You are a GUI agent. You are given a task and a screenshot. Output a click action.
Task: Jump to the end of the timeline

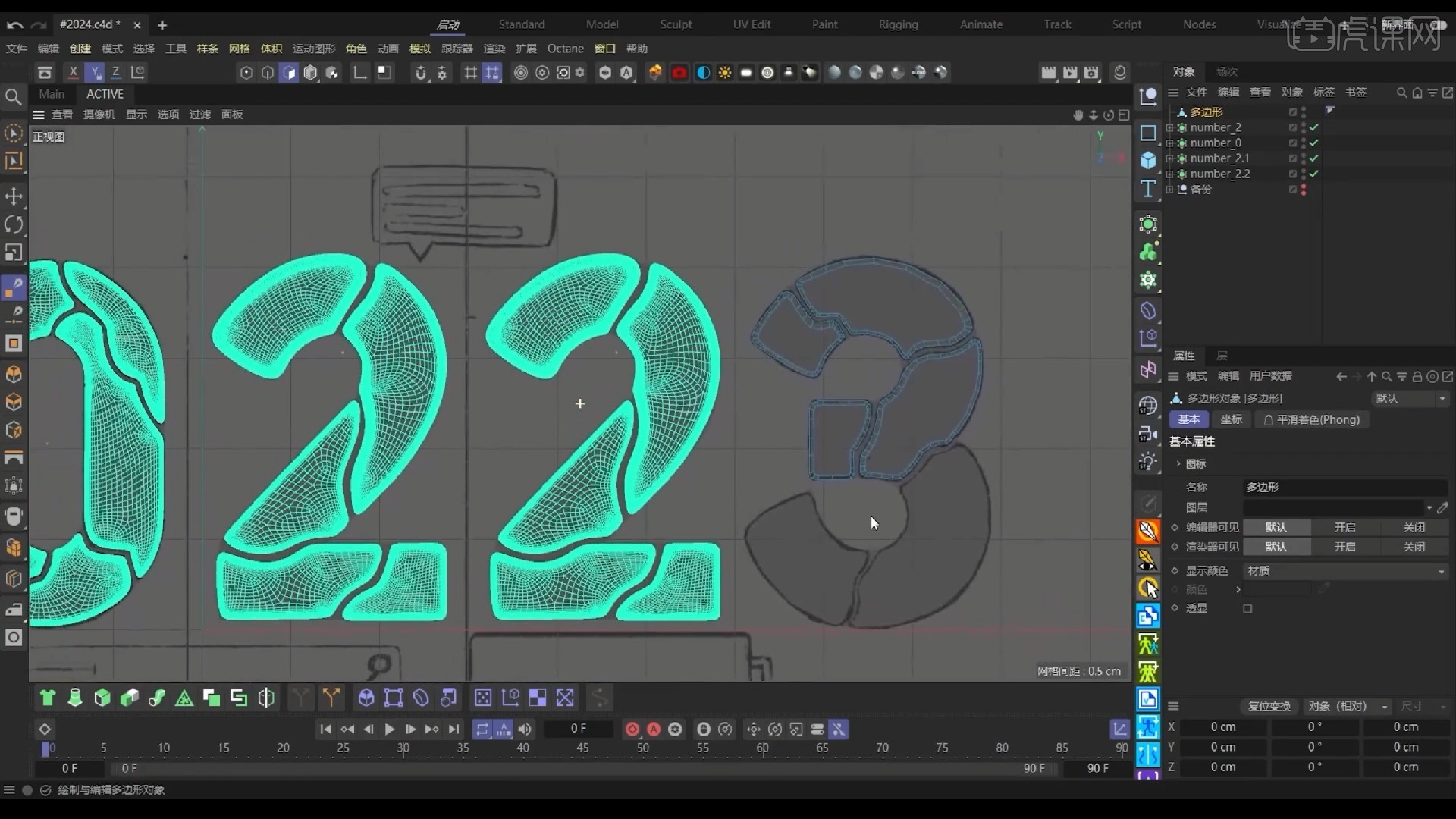click(453, 730)
